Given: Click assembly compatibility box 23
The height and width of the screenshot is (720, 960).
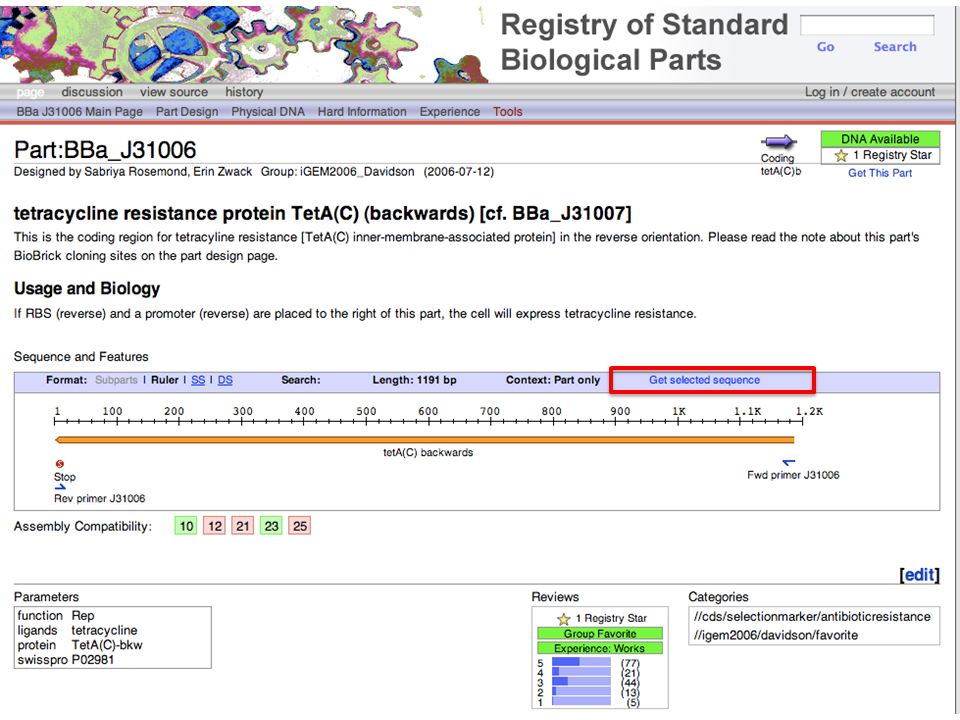Looking at the screenshot, I should click(271, 526).
